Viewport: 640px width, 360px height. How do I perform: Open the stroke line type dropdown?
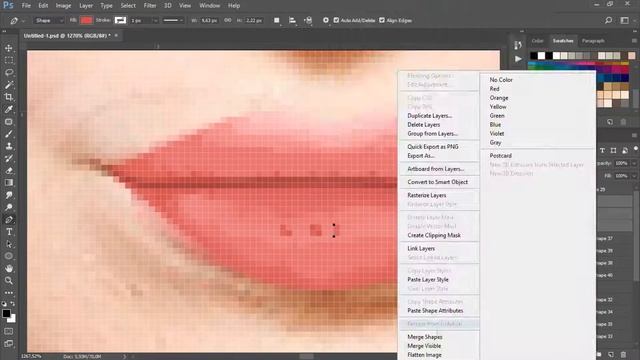click(x=173, y=20)
